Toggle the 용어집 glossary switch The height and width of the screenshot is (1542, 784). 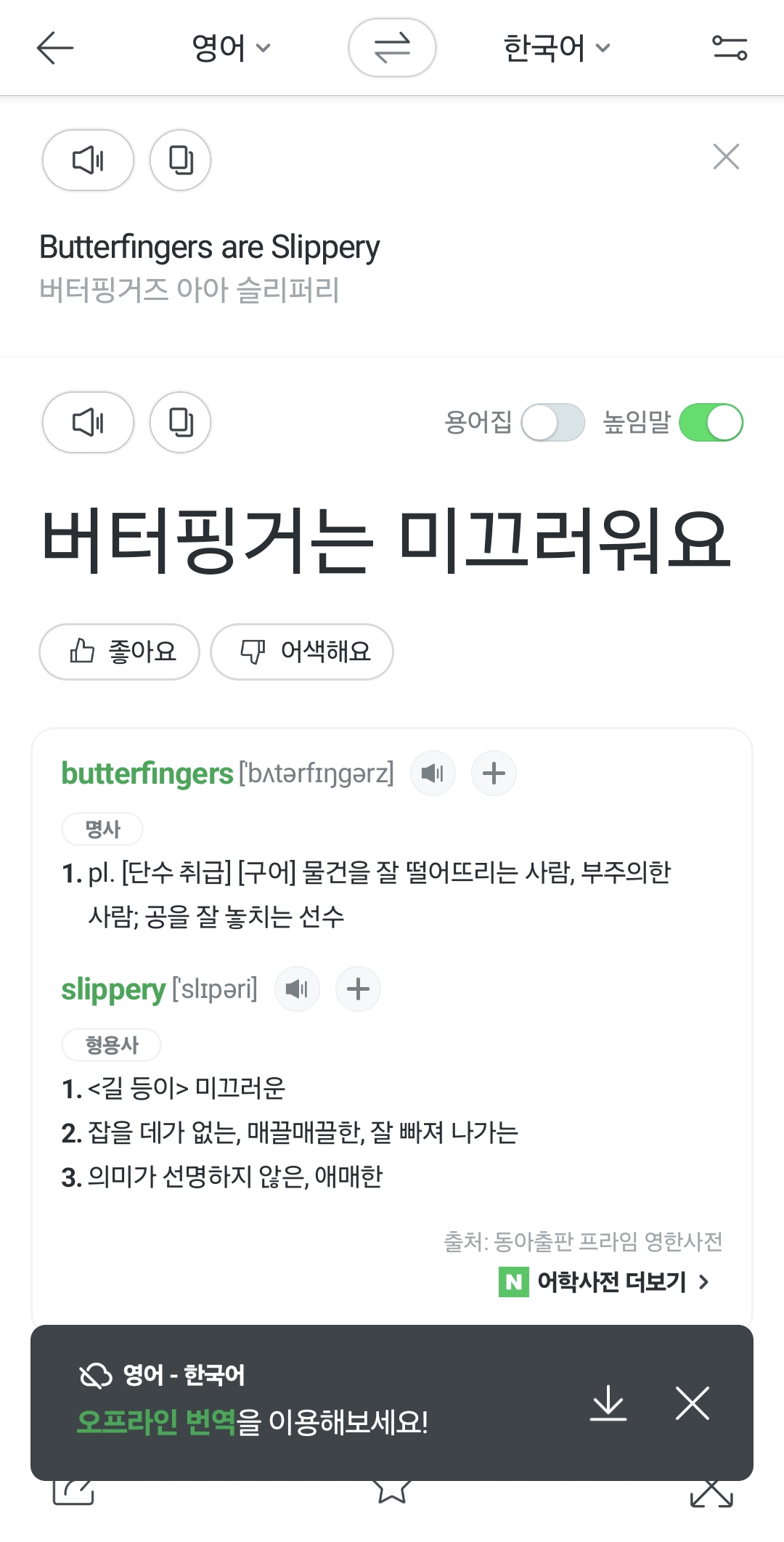[x=553, y=423]
